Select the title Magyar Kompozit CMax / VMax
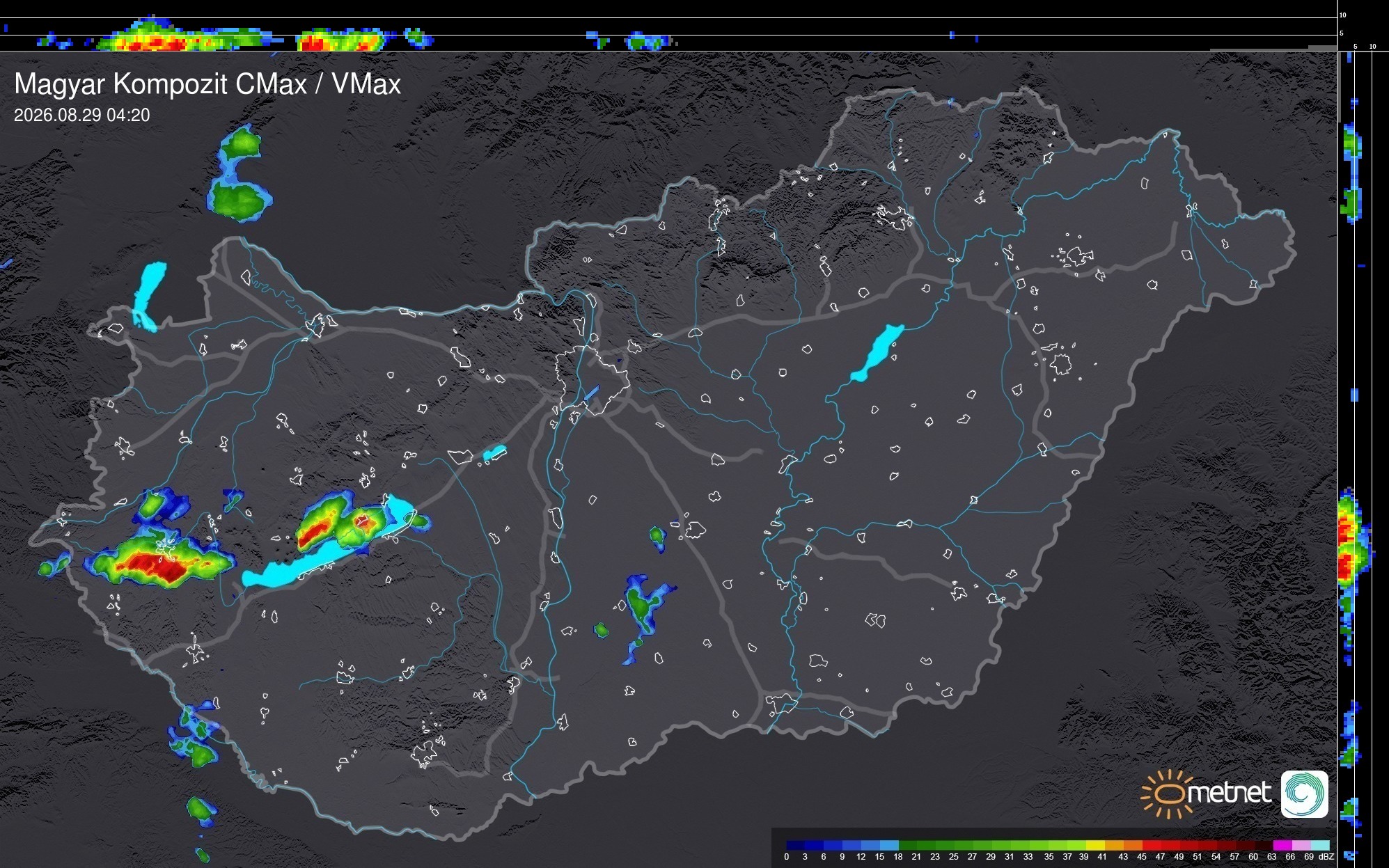 coord(207,84)
